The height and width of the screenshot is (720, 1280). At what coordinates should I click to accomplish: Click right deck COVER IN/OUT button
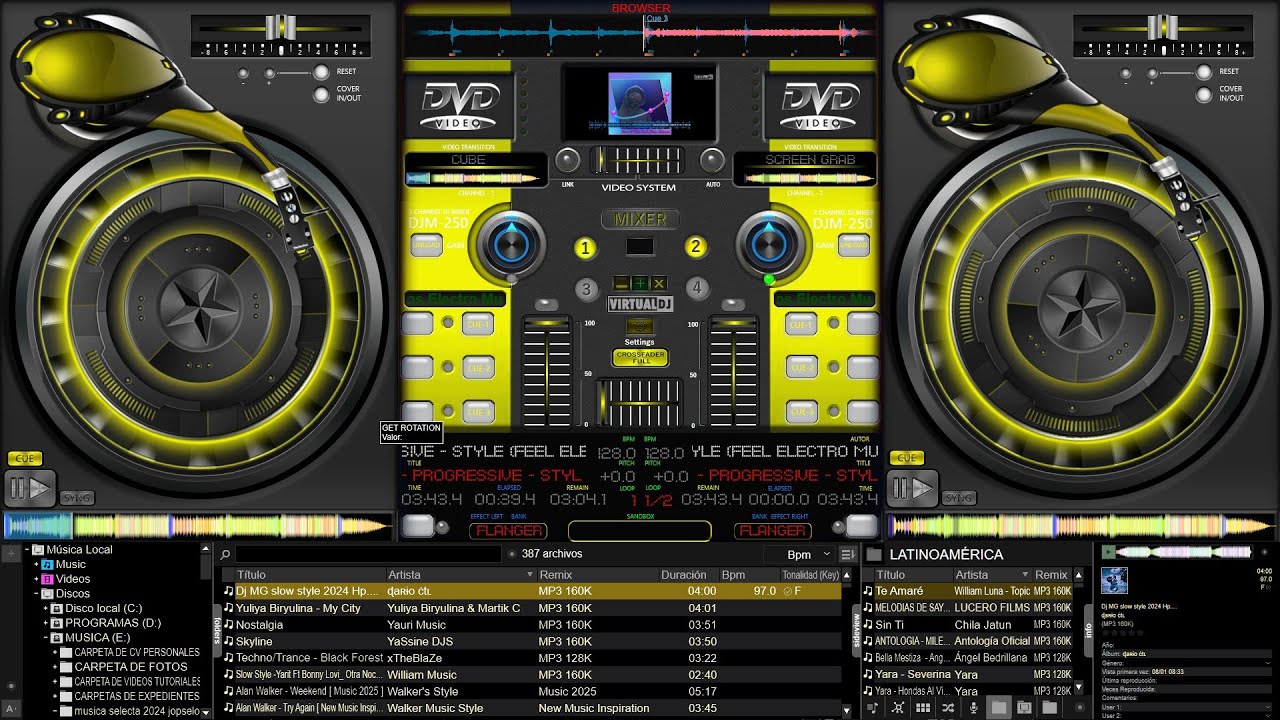pyautogui.click(x=1203, y=95)
